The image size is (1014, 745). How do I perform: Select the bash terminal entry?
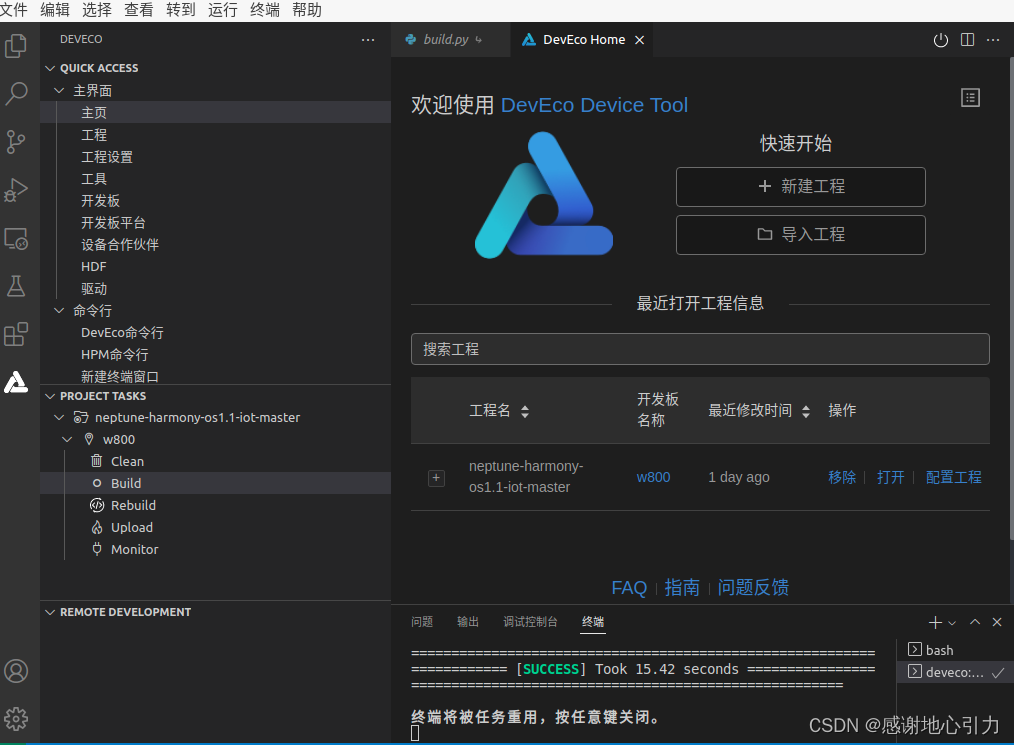(x=955, y=650)
